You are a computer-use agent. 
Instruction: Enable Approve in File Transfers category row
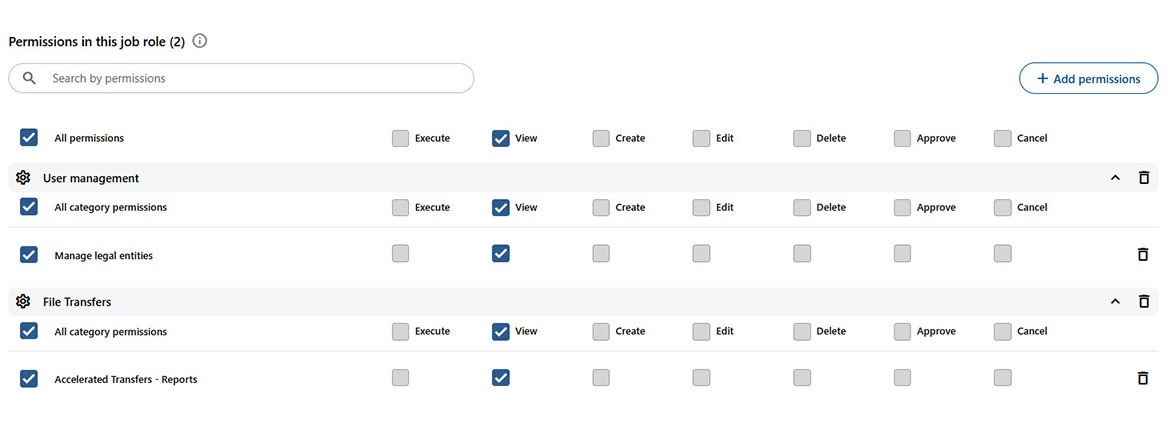pos(902,331)
